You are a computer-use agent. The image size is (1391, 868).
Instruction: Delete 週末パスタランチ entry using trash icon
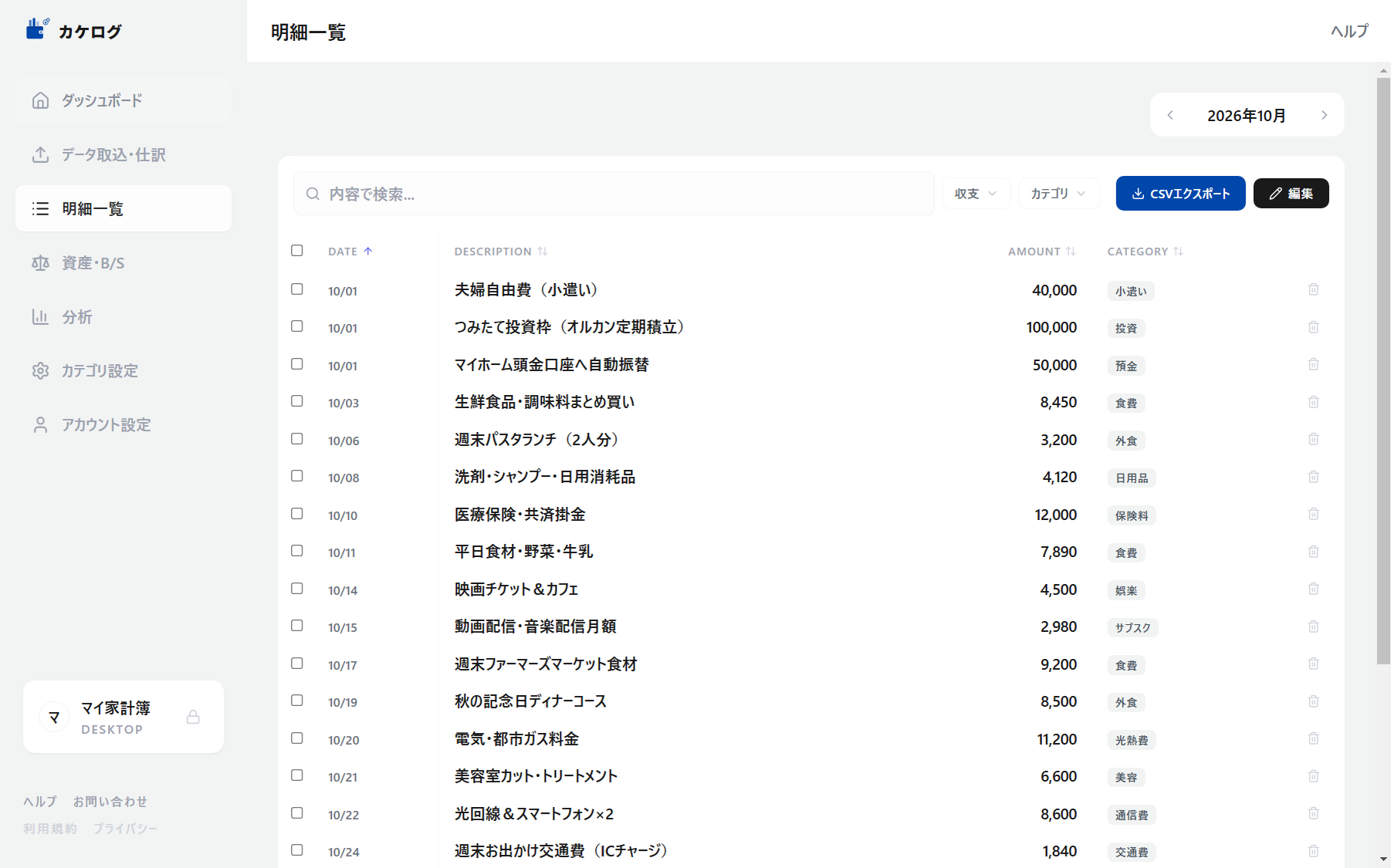click(1313, 439)
